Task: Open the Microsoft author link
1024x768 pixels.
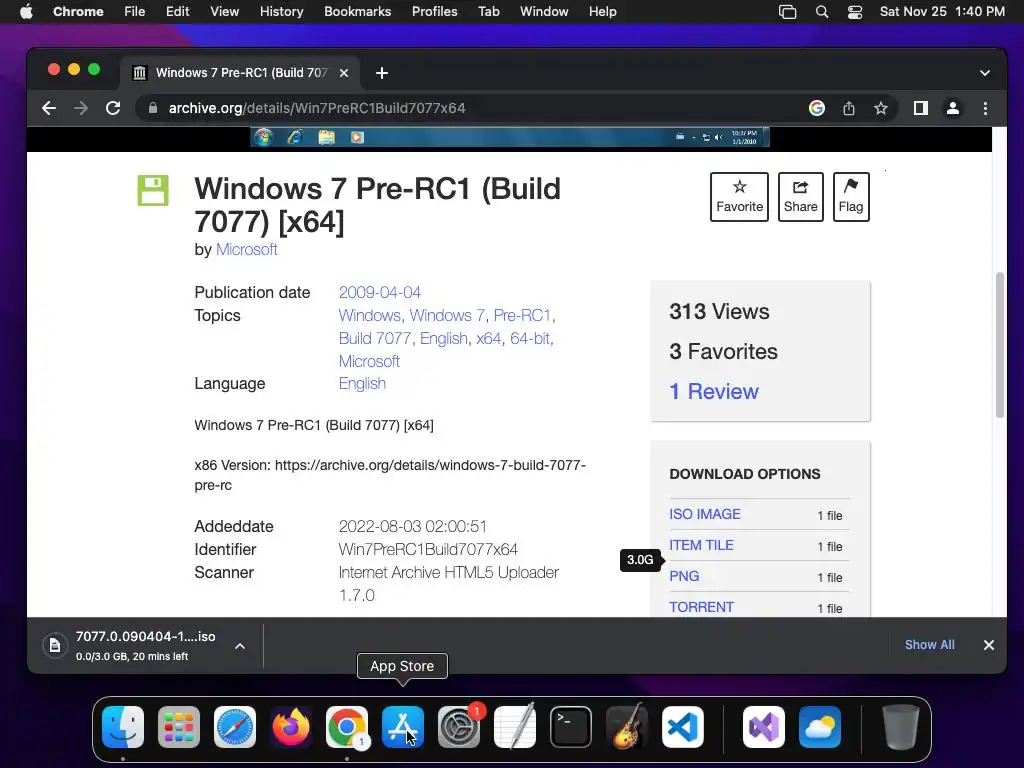Action: tap(246, 249)
